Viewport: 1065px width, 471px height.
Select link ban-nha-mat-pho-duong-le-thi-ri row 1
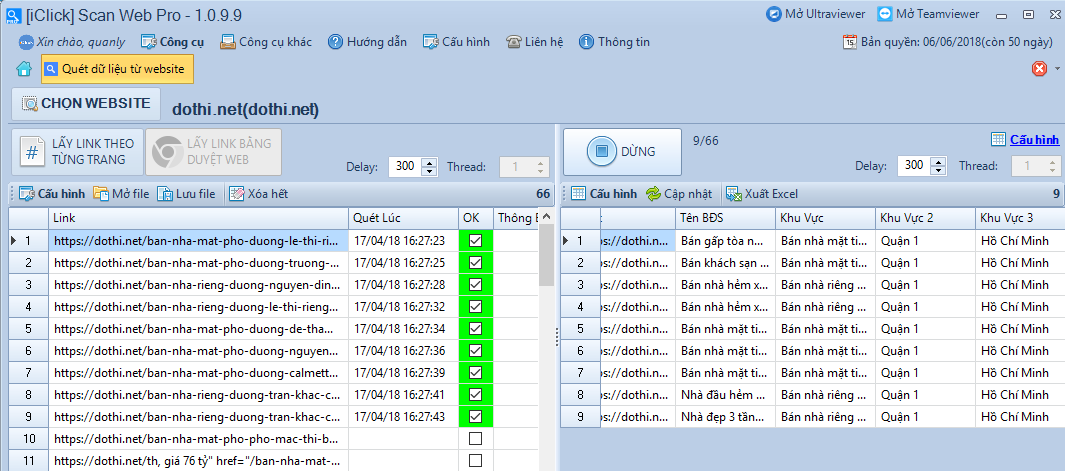[x=198, y=241]
